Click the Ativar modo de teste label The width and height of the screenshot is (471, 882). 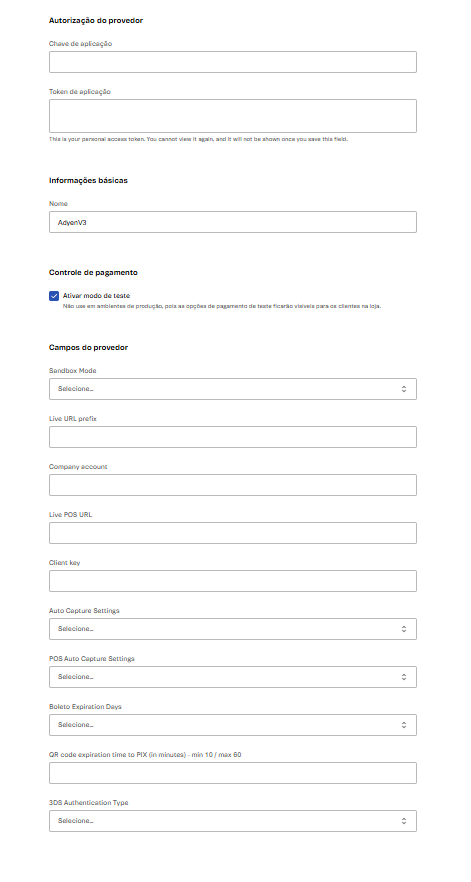pos(96,295)
